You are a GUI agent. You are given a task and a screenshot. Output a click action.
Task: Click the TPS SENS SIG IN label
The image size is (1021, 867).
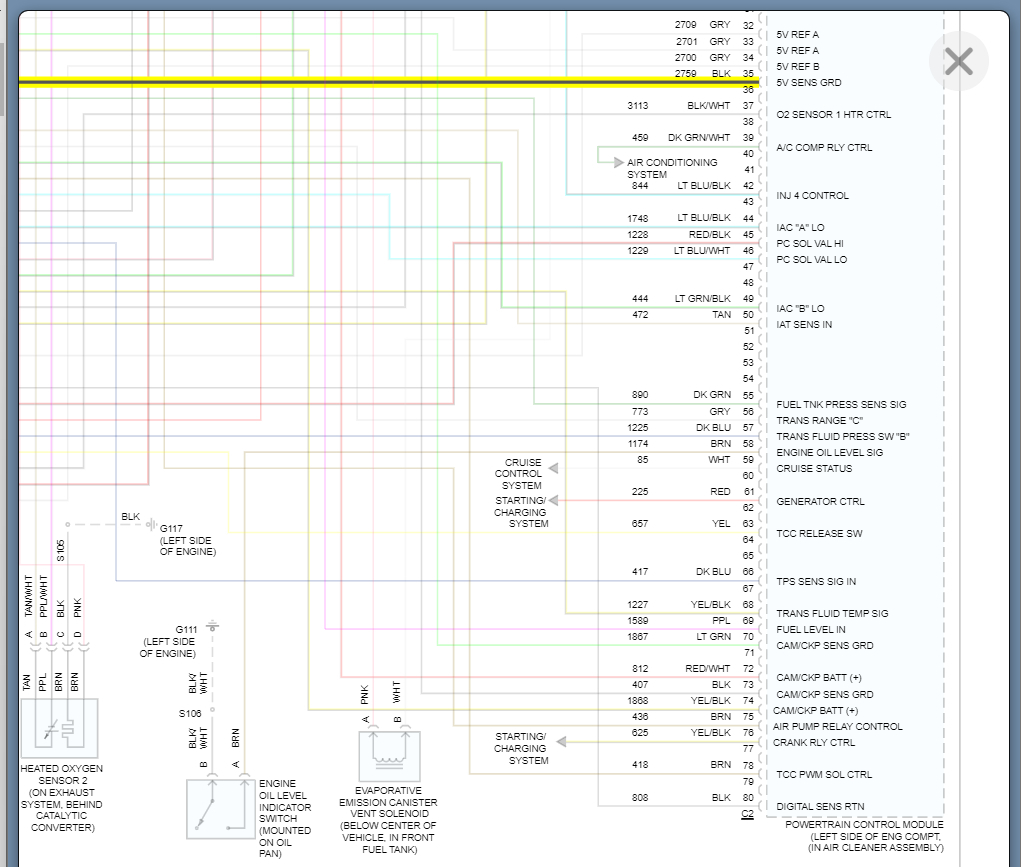tap(816, 582)
